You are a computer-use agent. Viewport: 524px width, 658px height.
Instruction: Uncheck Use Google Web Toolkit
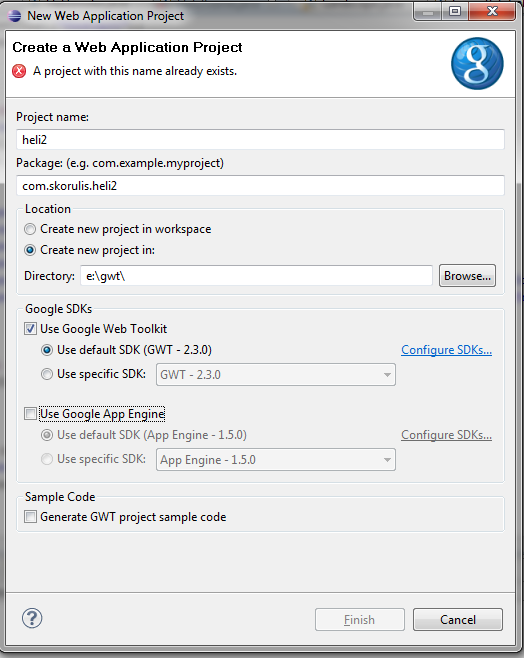click(30, 329)
